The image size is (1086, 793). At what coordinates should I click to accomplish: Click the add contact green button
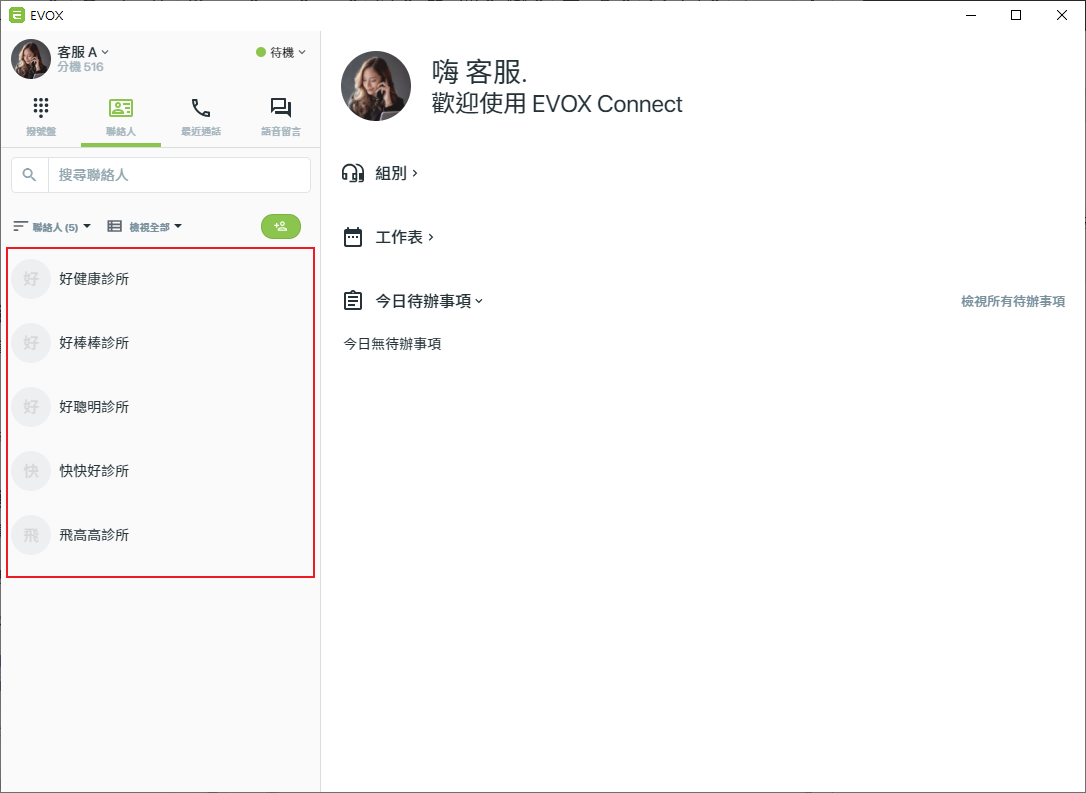coord(281,226)
